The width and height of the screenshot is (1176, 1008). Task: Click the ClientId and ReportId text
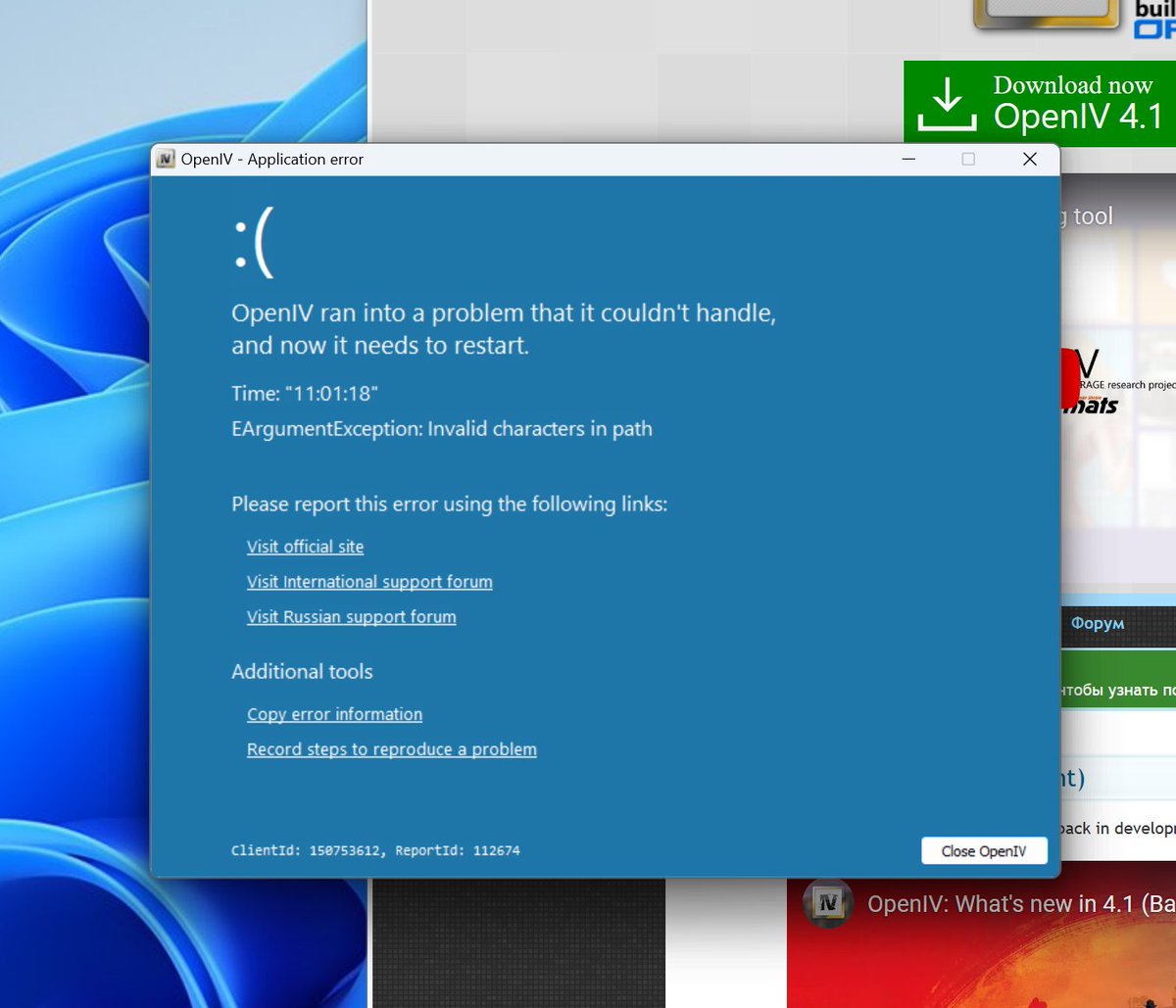click(375, 850)
